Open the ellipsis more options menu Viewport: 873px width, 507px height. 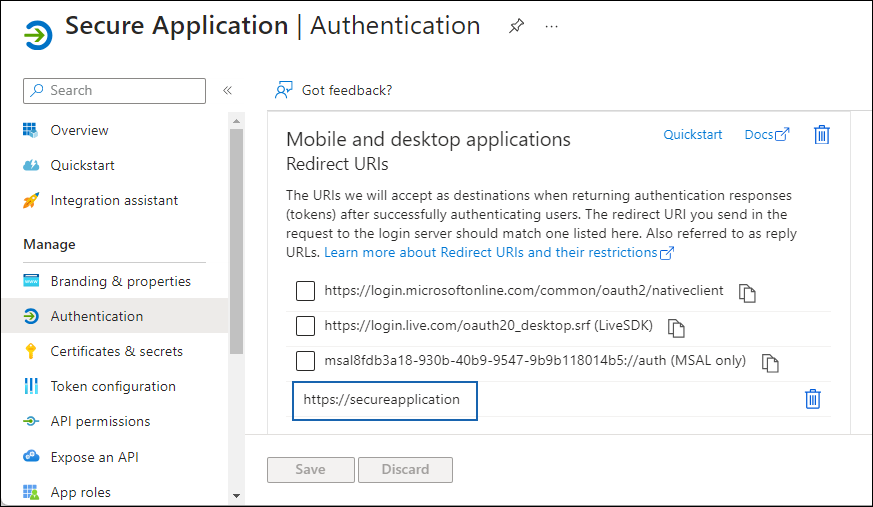click(x=552, y=27)
